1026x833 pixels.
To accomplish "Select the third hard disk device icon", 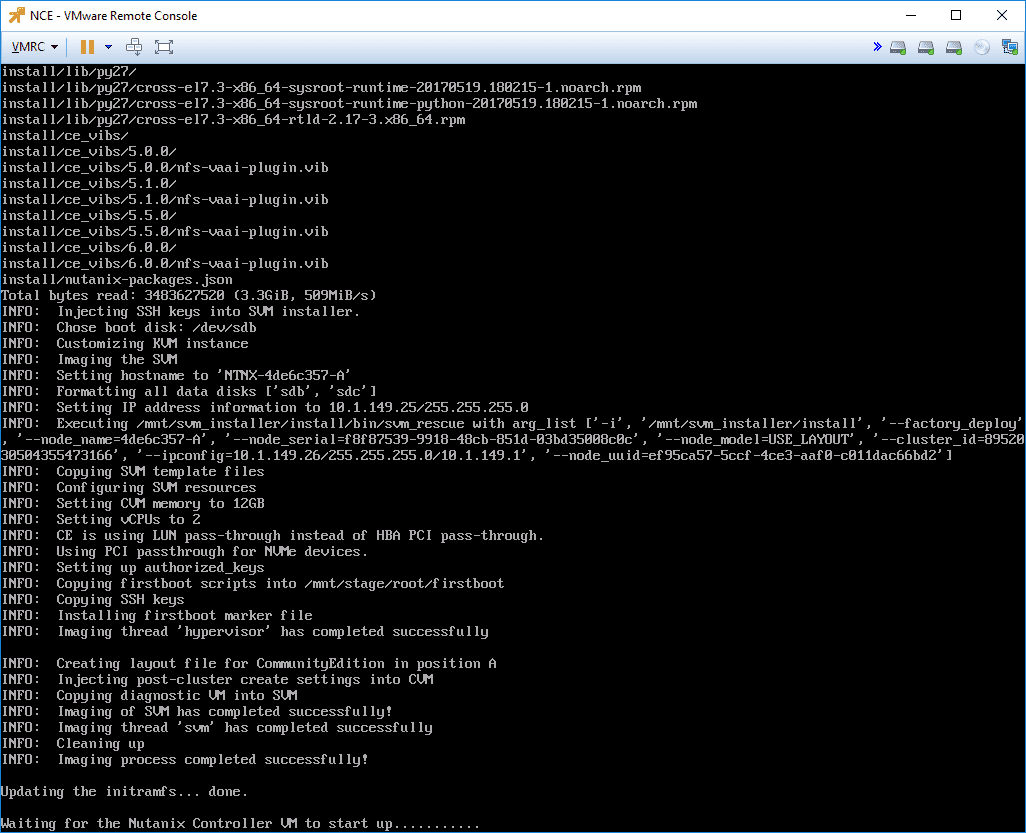I will coord(953,47).
